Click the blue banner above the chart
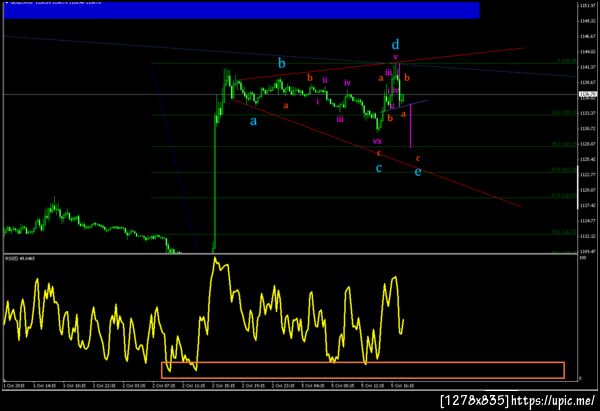The width and height of the screenshot is (600, 411). (241, 10)
